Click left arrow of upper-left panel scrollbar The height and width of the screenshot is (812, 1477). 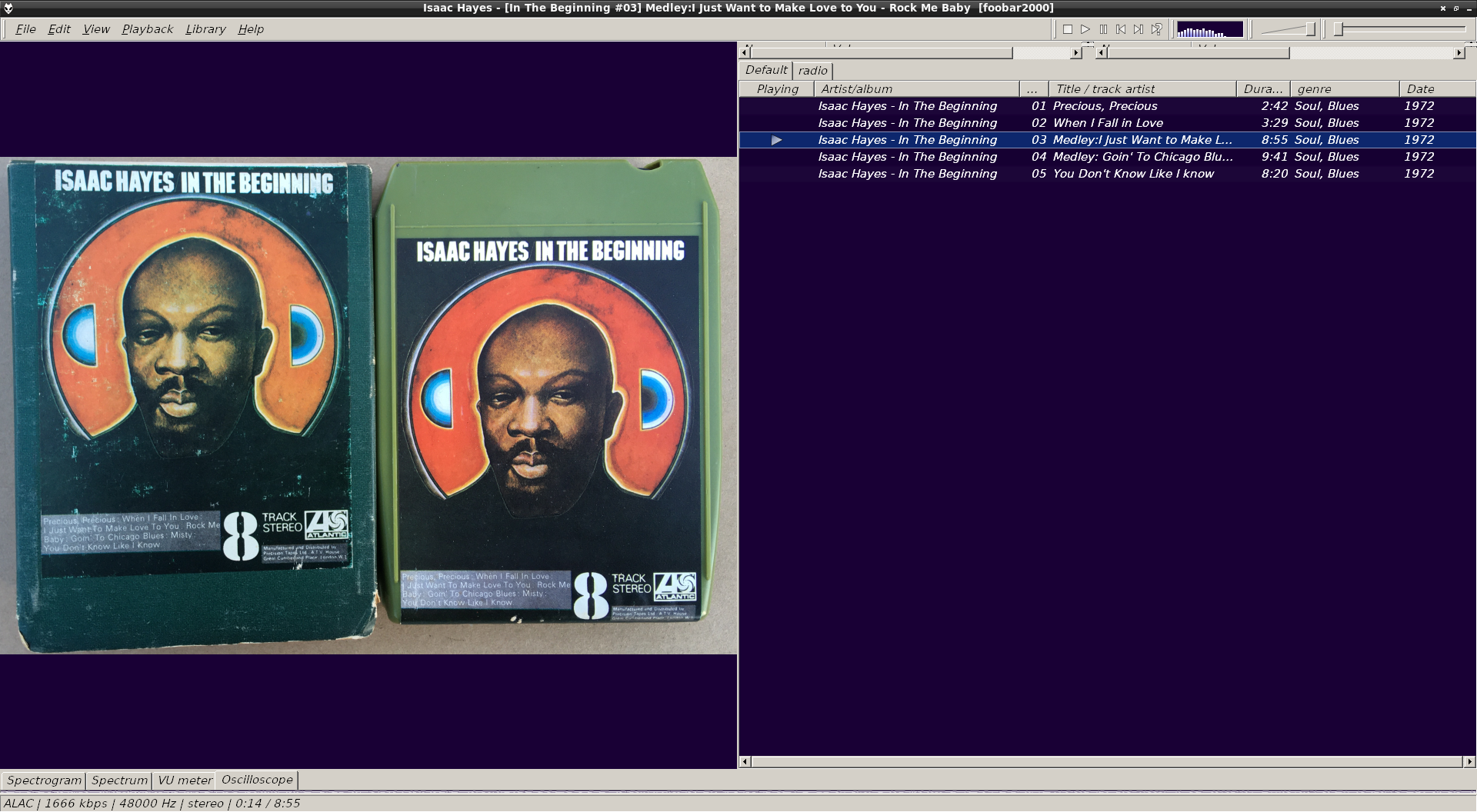click(744, 53)
